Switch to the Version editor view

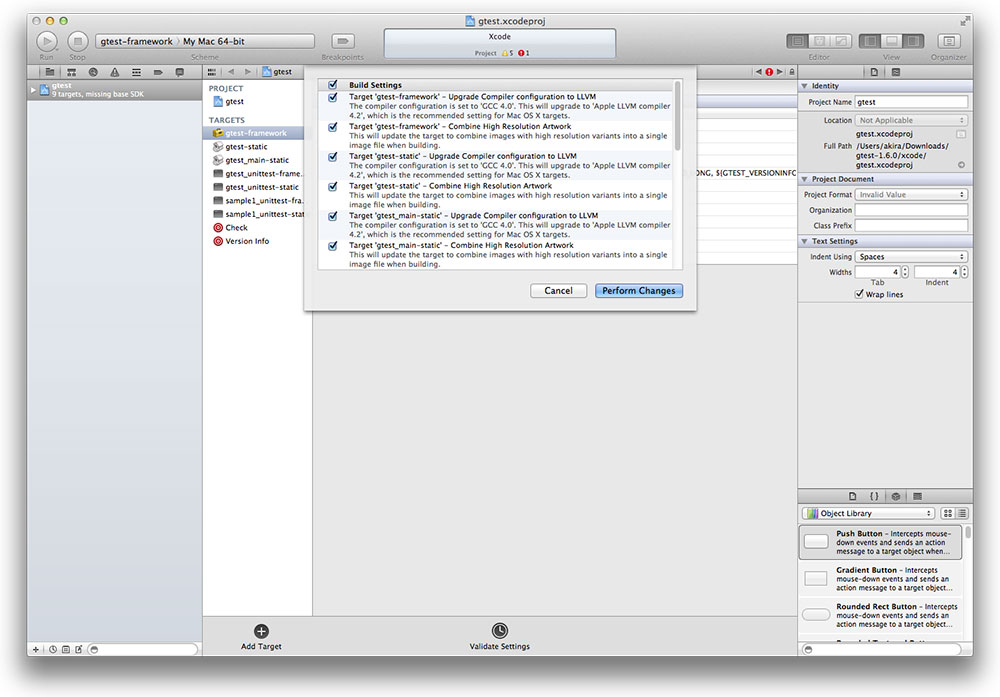click(x=841, y=41)
